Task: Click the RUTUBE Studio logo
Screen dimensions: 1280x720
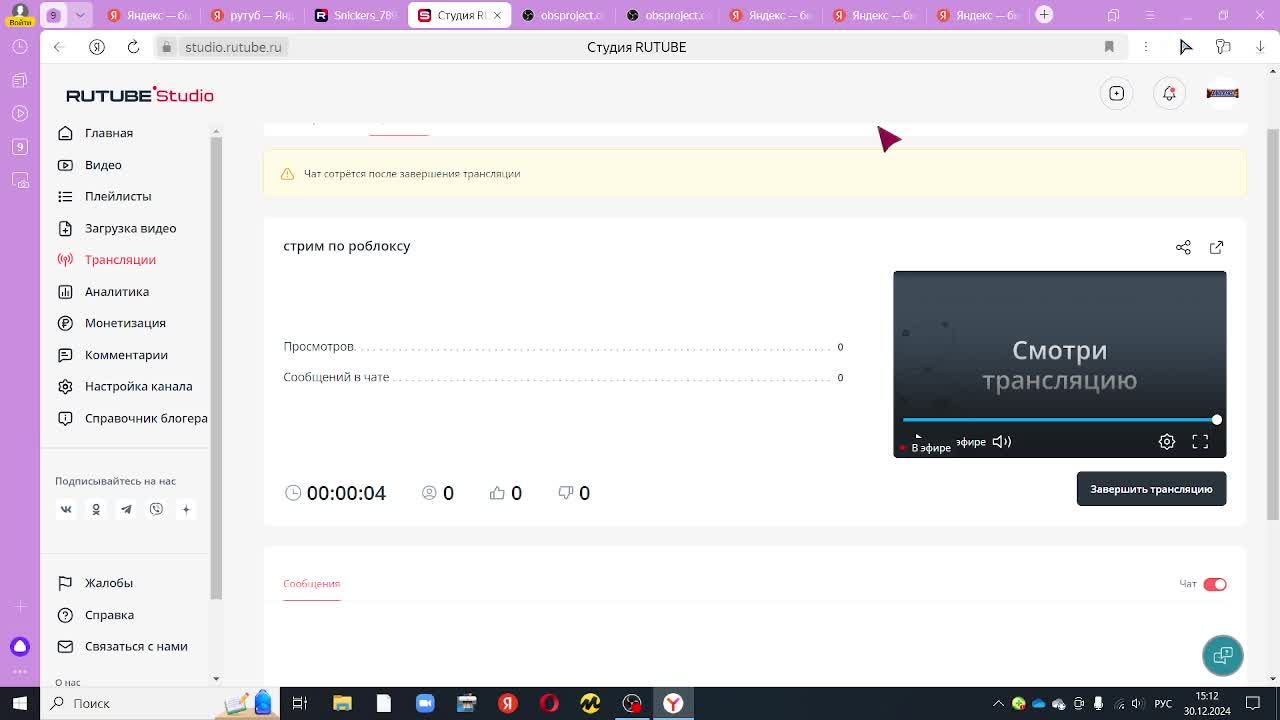Action: 140,95
